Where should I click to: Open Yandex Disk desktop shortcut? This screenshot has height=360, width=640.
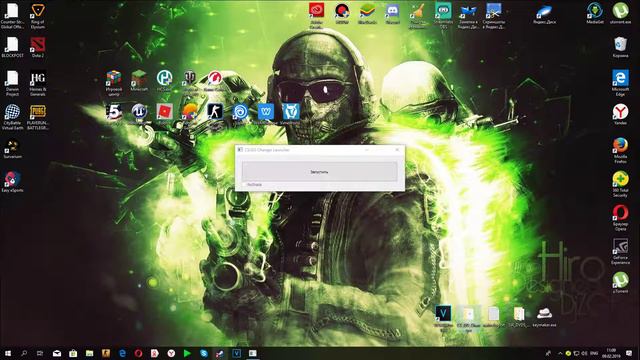point(544,14)
